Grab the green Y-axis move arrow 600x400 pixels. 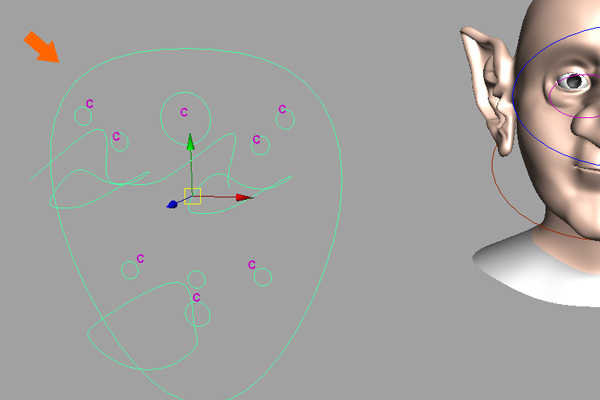click(190, 142)
